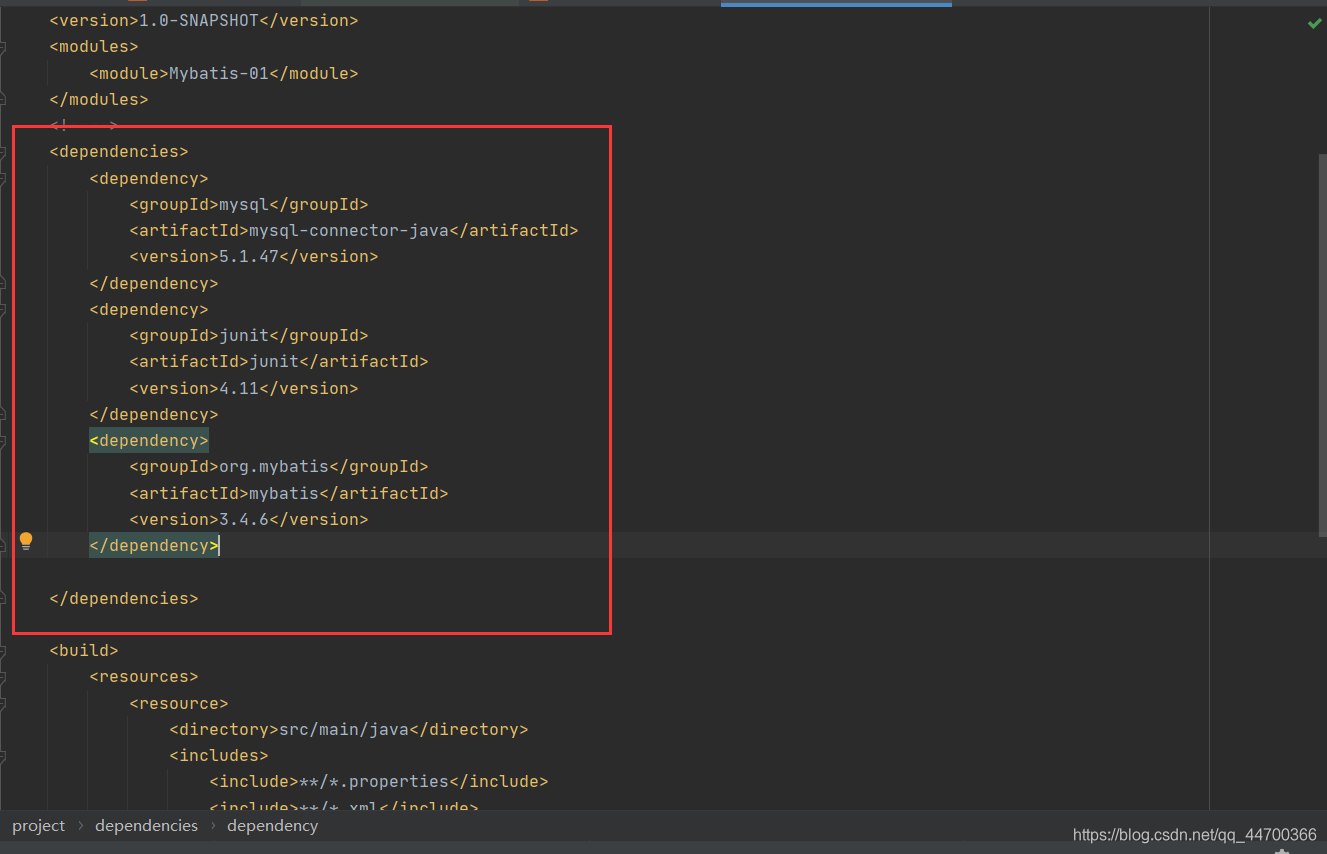Click the green inspection checkmark icon
1327x854 pixels.
[x=1314, y=22]
